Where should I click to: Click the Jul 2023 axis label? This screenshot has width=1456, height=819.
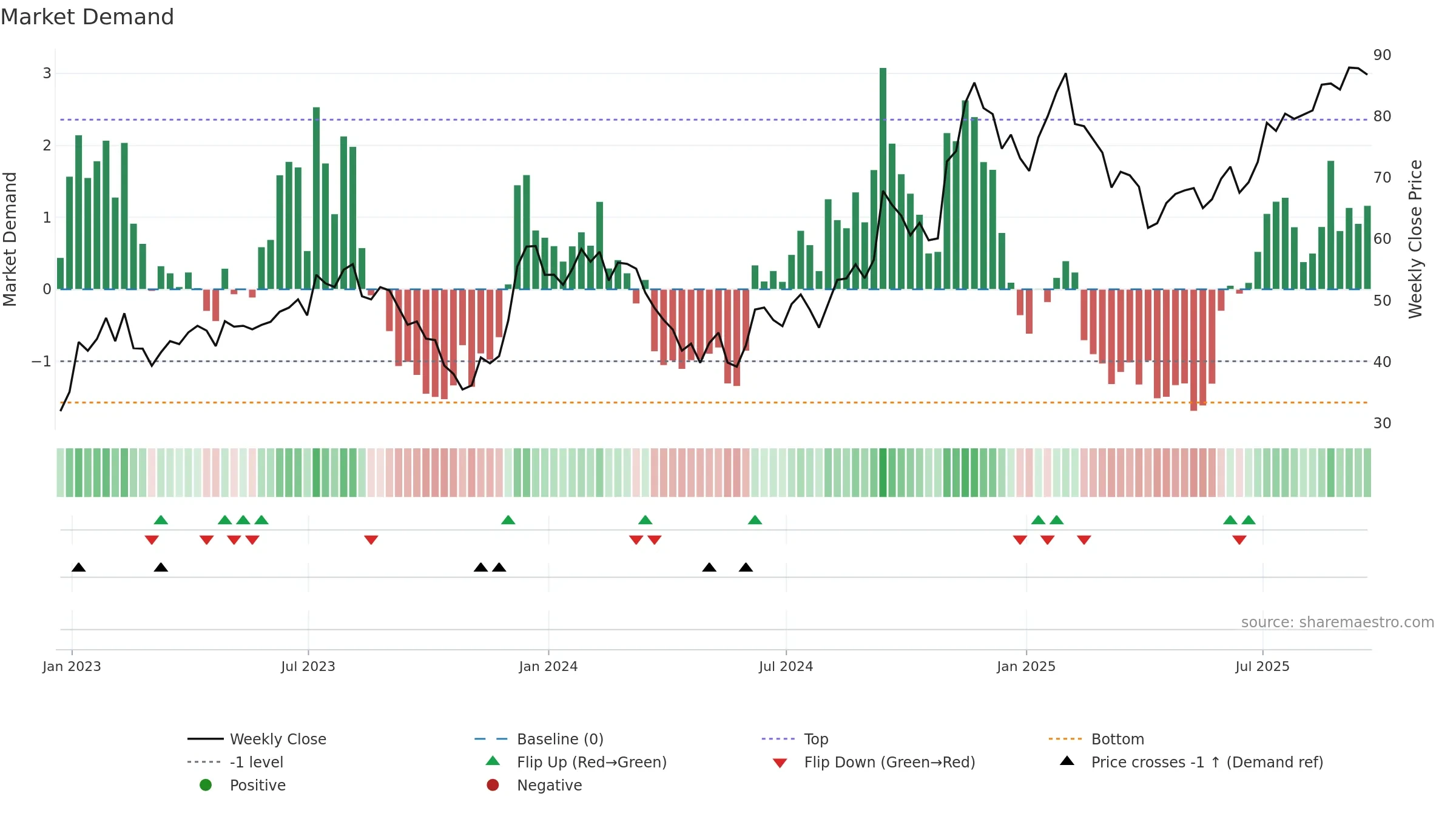[x=308, y=667]
